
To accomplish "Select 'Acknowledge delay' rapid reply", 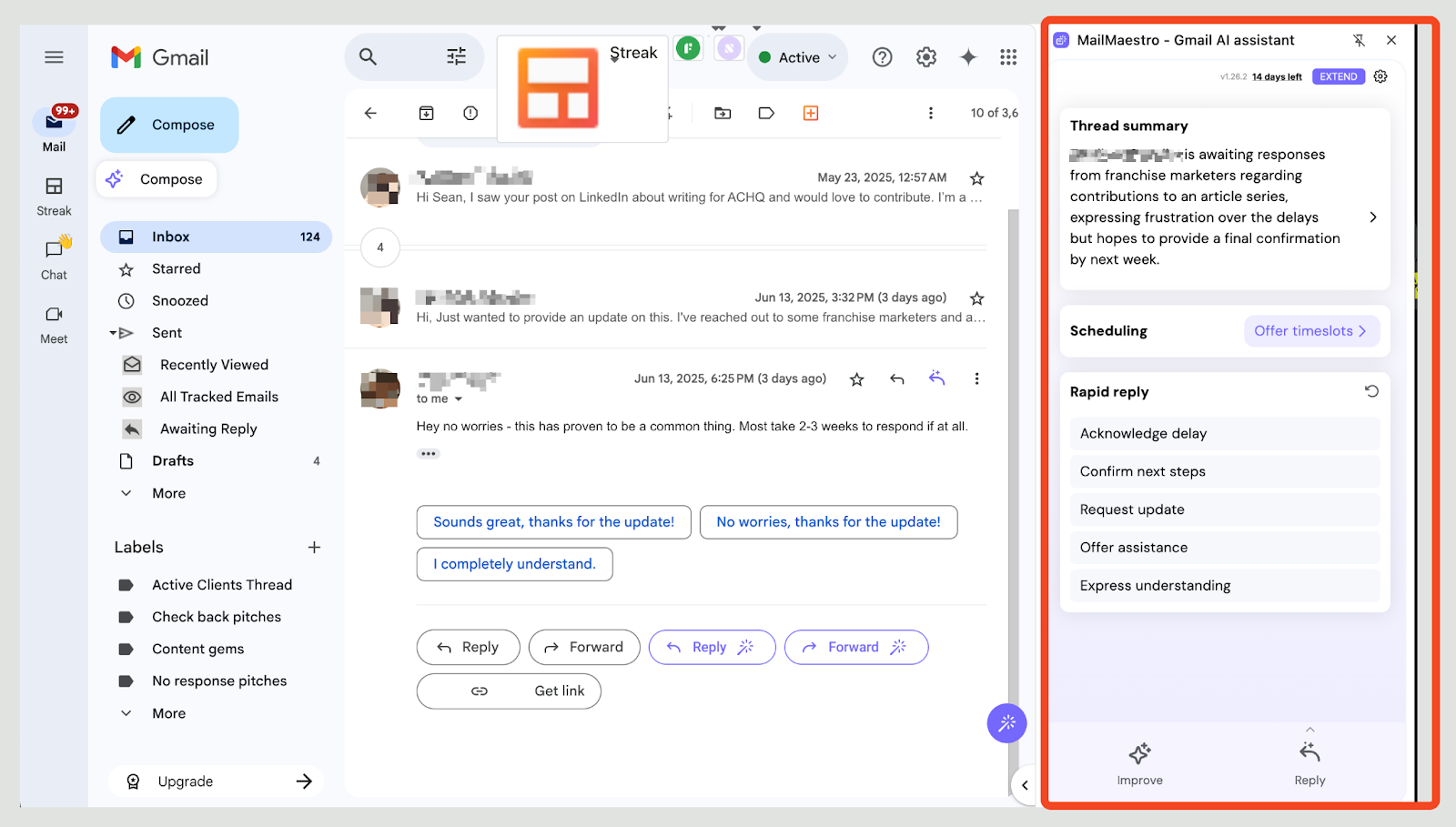I will pos(1225,434).
